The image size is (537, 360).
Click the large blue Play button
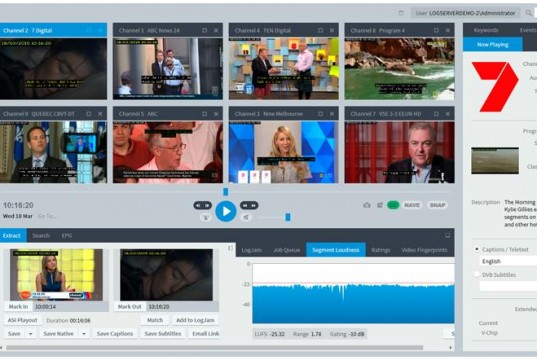point(226,211)
